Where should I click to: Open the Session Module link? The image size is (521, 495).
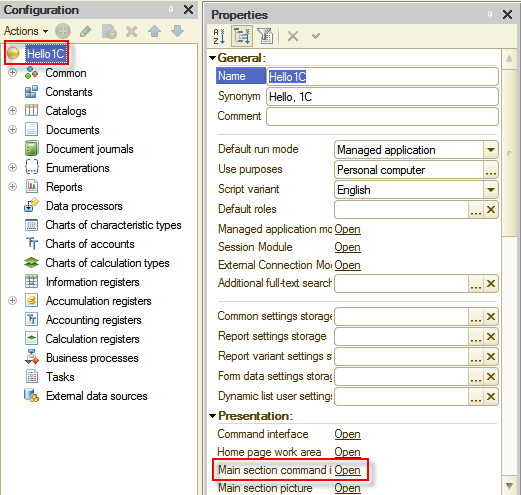click(347, 247)
